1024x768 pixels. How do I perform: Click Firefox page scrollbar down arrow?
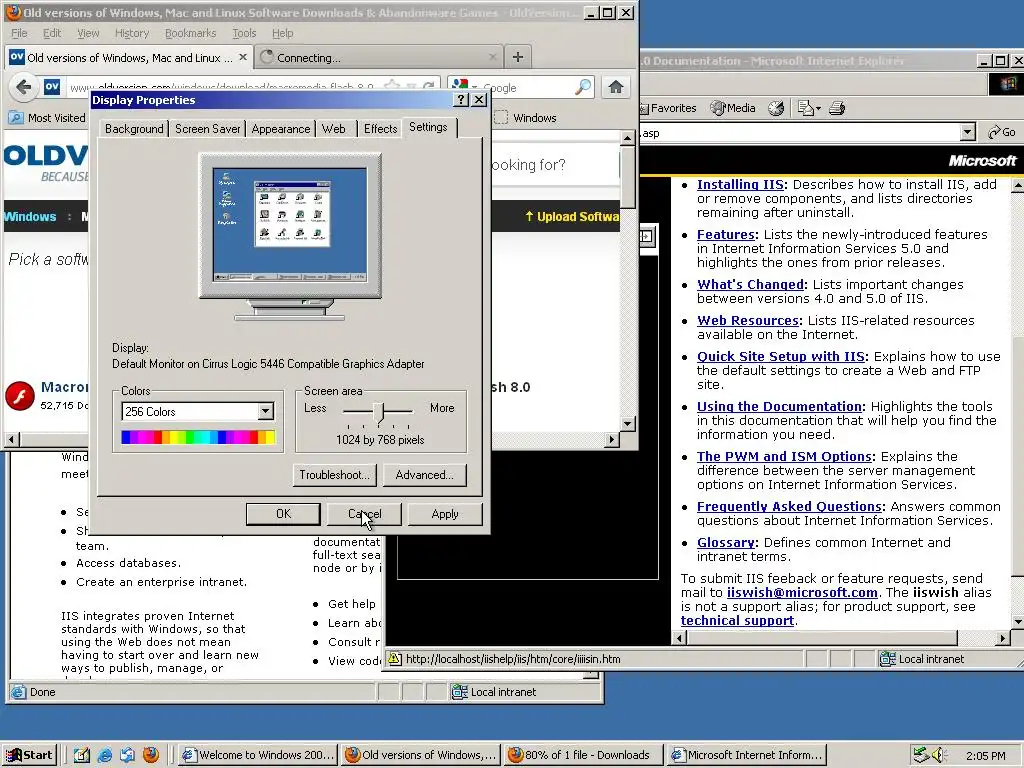pyautogui.click(x=628, y=423)
